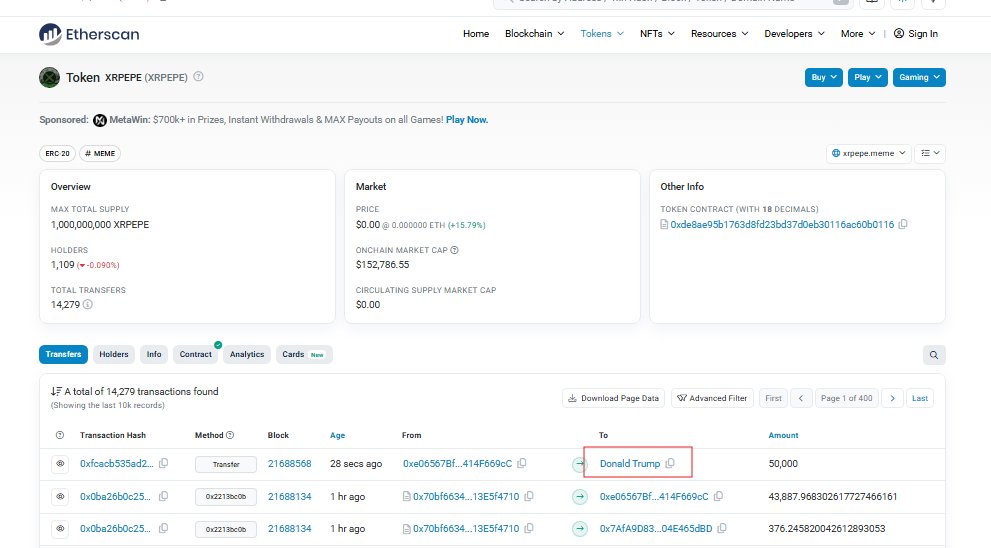Go to previous page arrow
Screen dimensions: 991x548
tap(801, 398)
